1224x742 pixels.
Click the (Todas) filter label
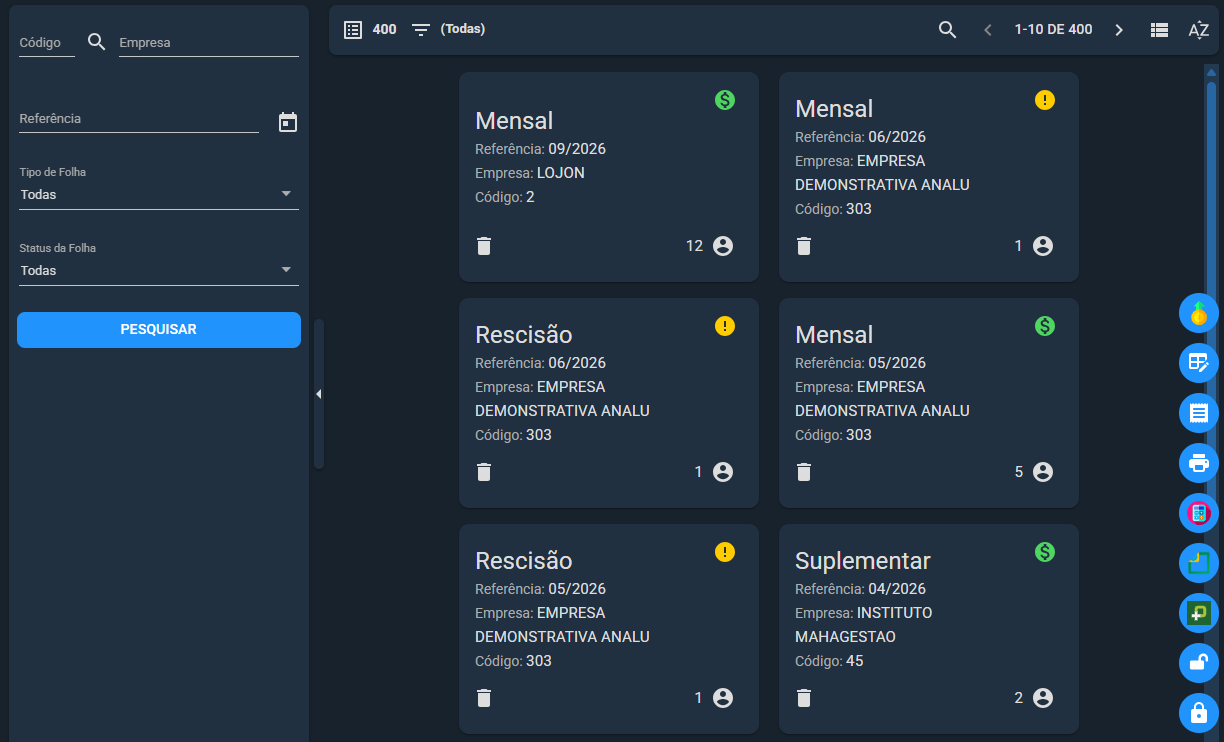pos(463,29)
